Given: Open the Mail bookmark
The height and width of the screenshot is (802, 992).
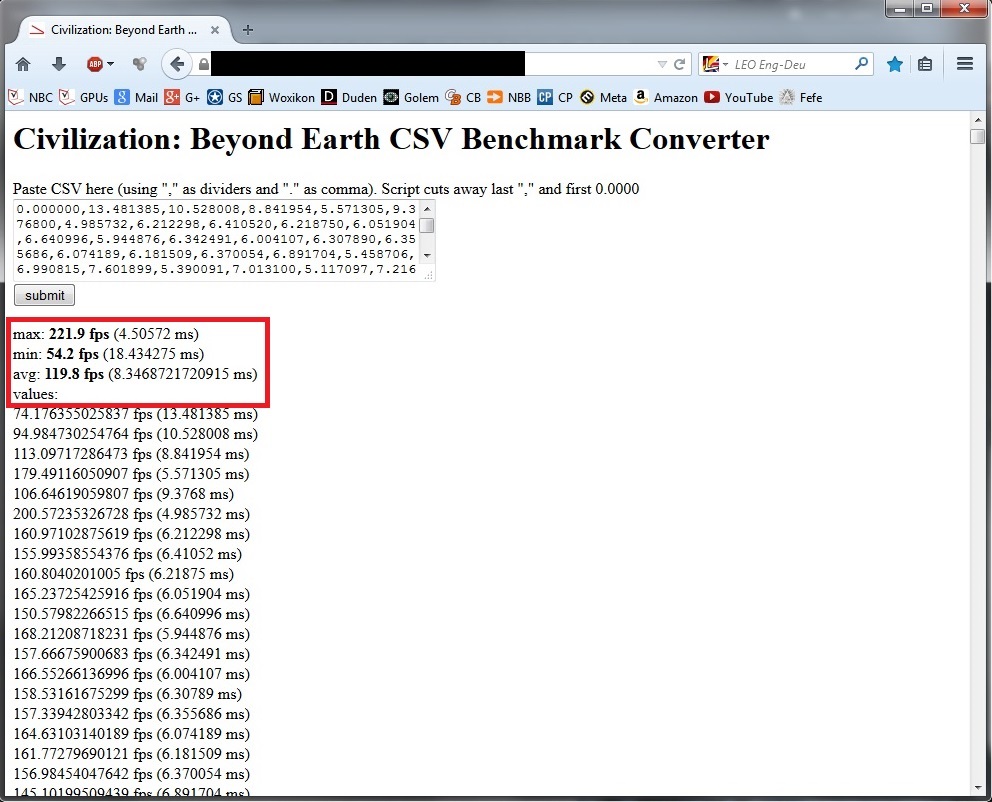Looking at the screenshot, I should pyautogui.click(x=137, y=97).
